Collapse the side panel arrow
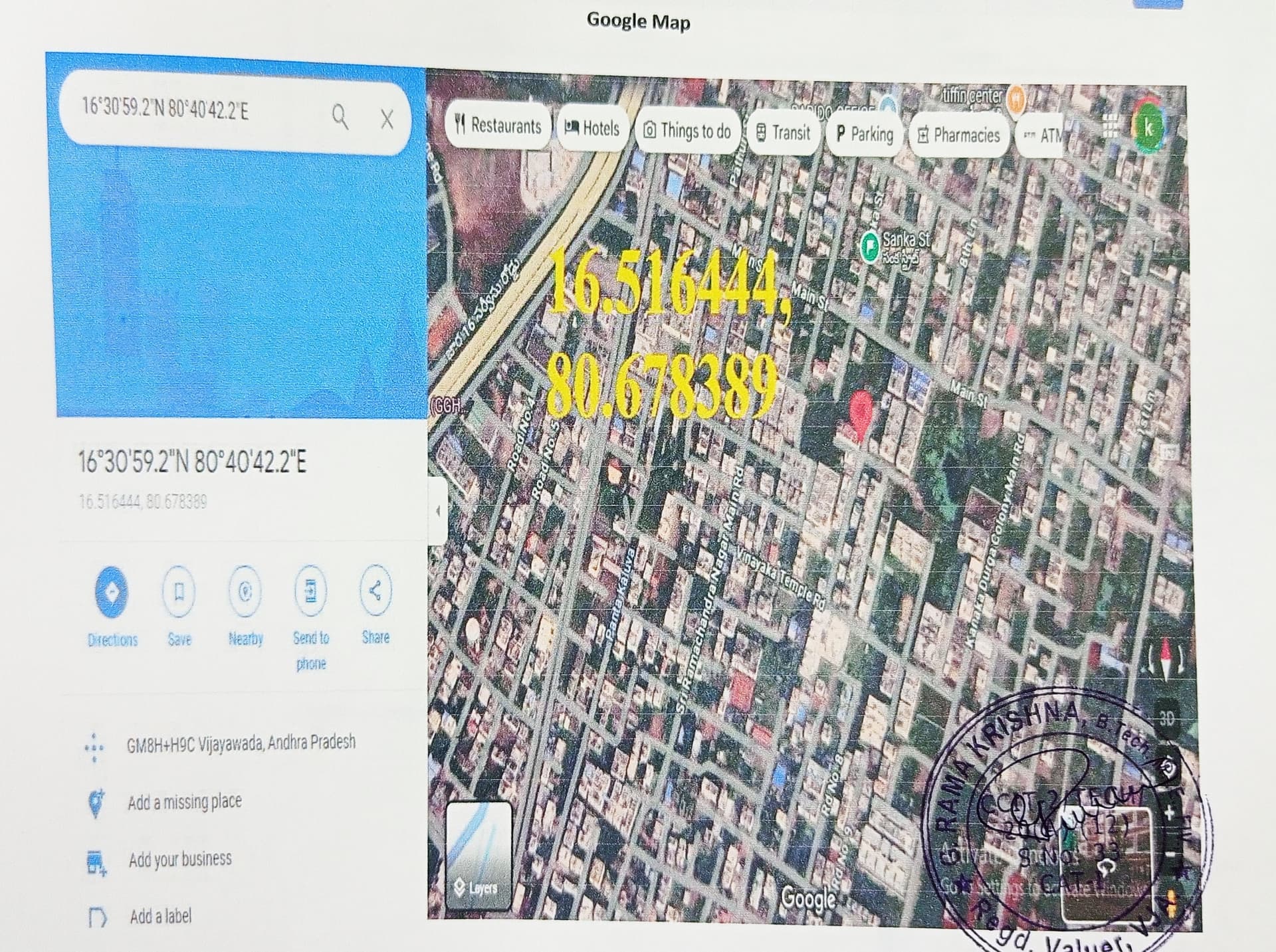 (437, 511)
